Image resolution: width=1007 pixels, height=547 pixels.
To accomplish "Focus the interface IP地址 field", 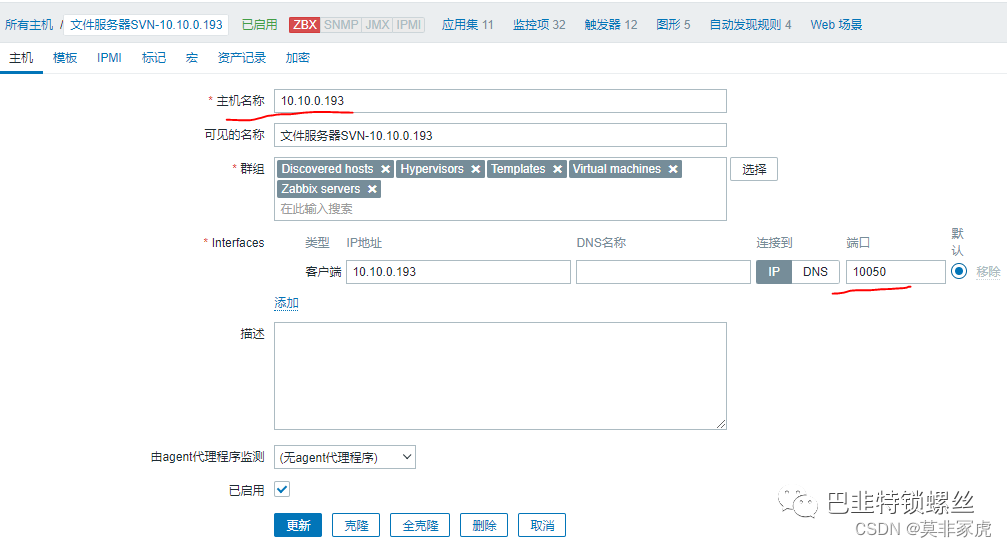I will click(x=458, y=272).
